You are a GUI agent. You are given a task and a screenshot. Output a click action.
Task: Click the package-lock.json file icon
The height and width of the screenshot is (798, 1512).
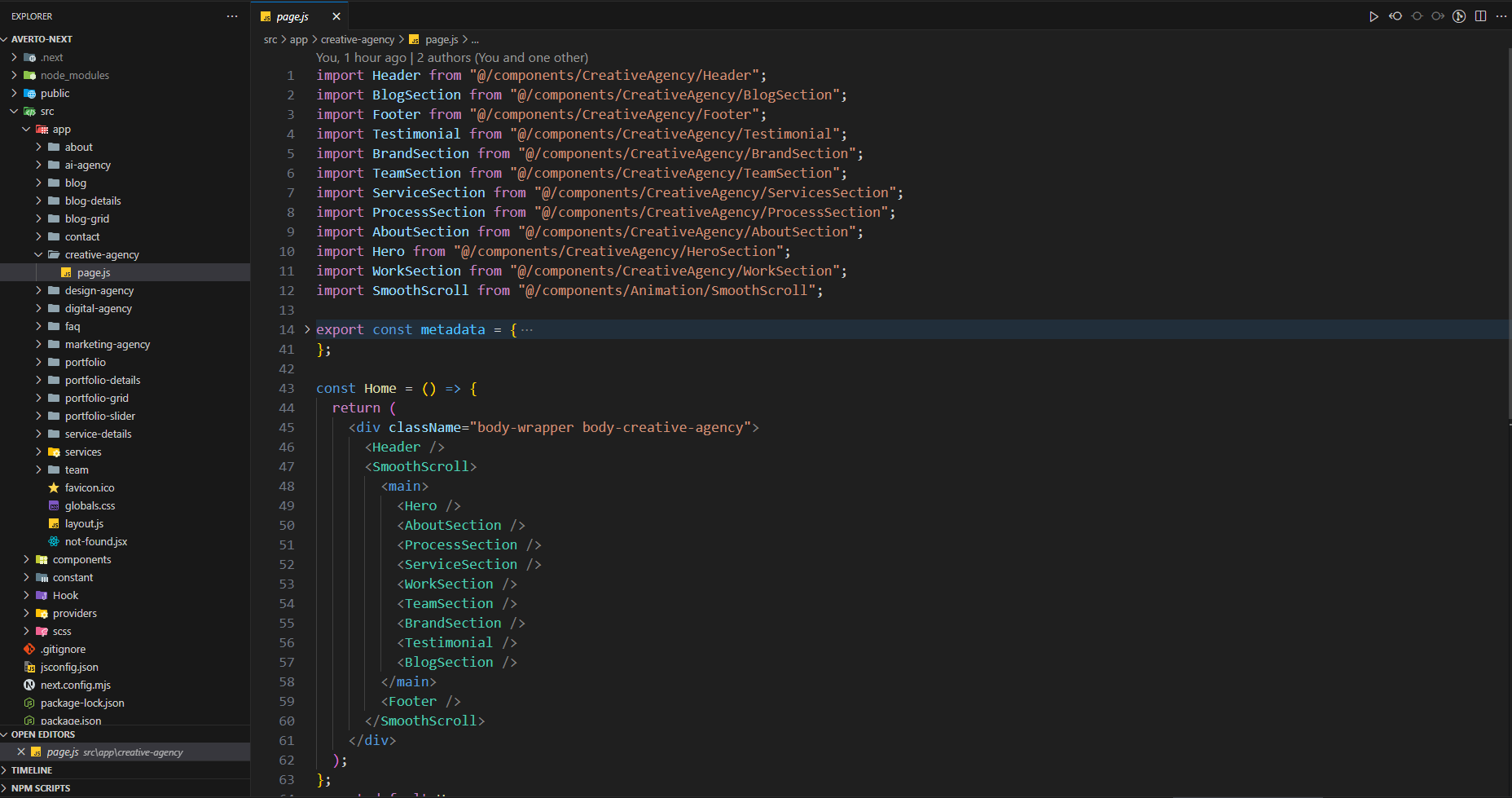coord(29,703)
